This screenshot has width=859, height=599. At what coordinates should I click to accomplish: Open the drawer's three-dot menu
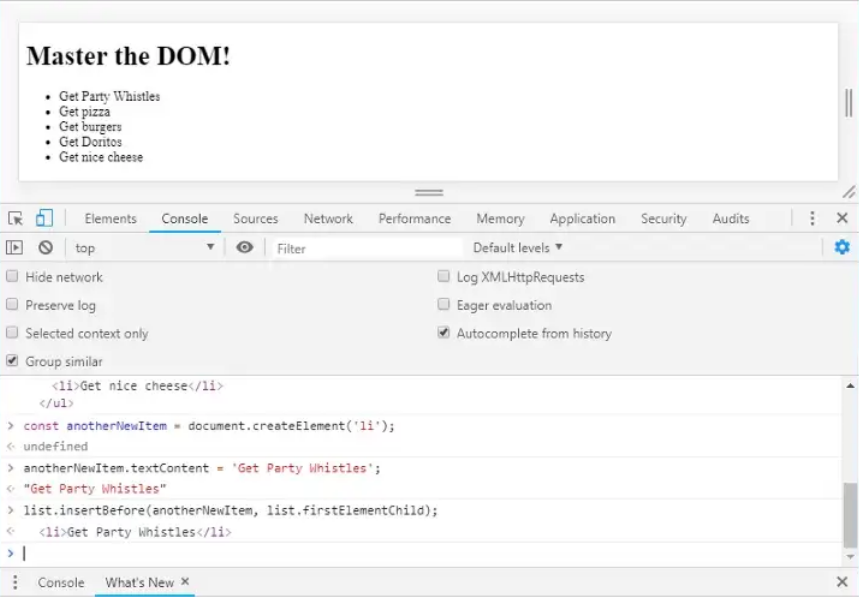[15, 582]
